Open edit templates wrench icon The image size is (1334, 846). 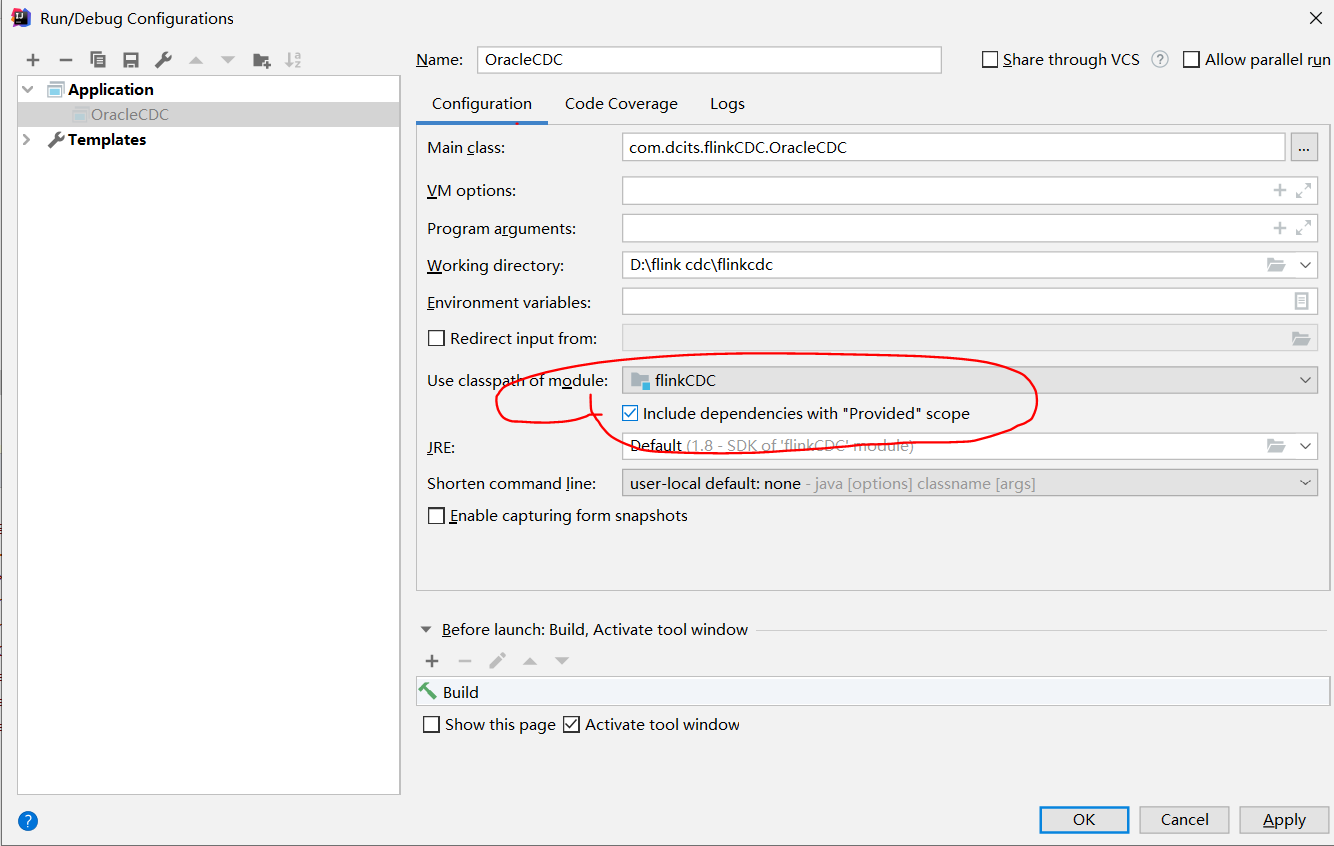163,60
